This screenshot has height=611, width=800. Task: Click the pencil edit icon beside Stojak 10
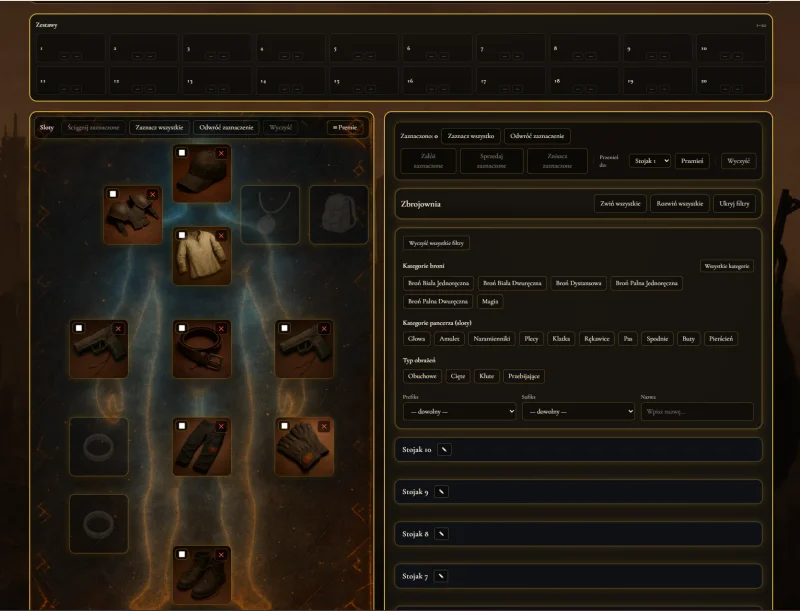click(x=444, y=450)
